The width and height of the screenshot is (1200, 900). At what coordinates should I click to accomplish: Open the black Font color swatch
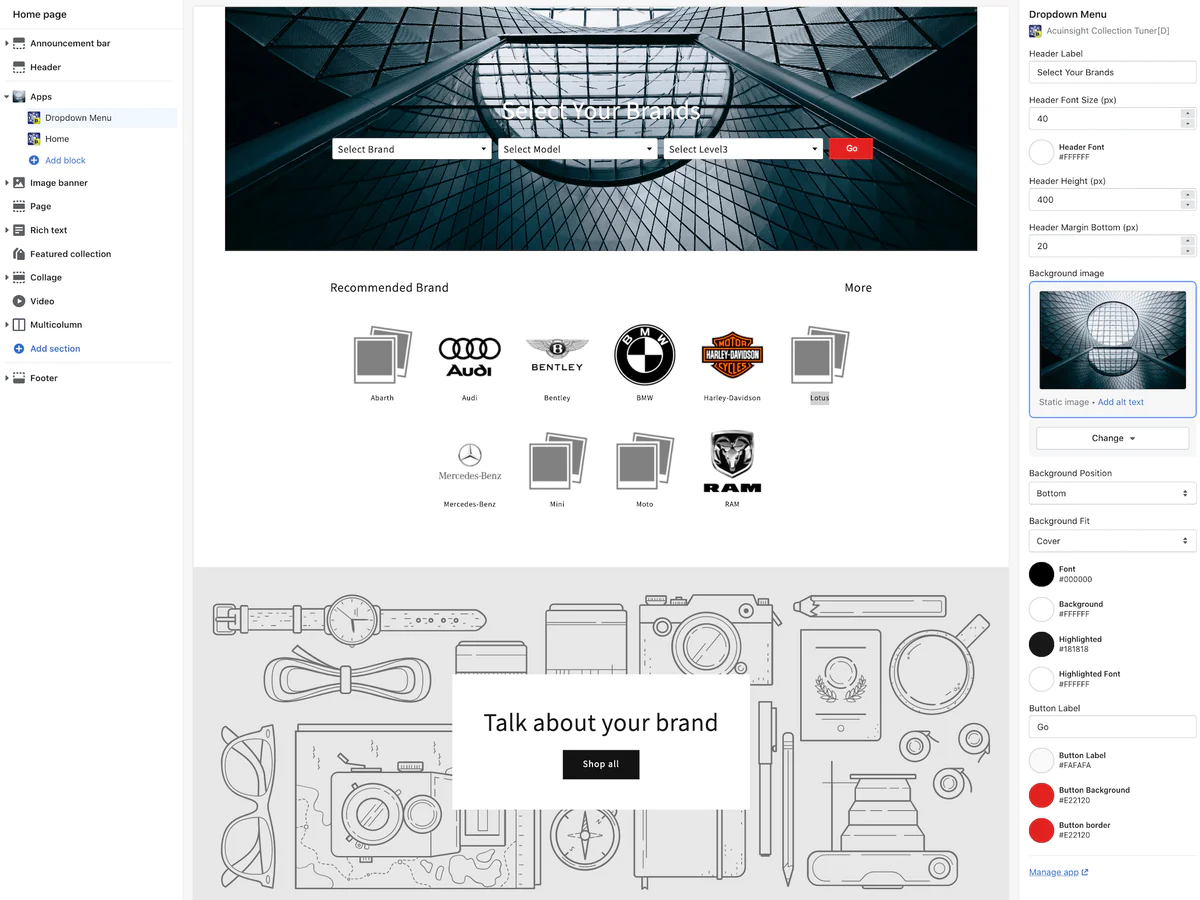tap(1041, 574)
